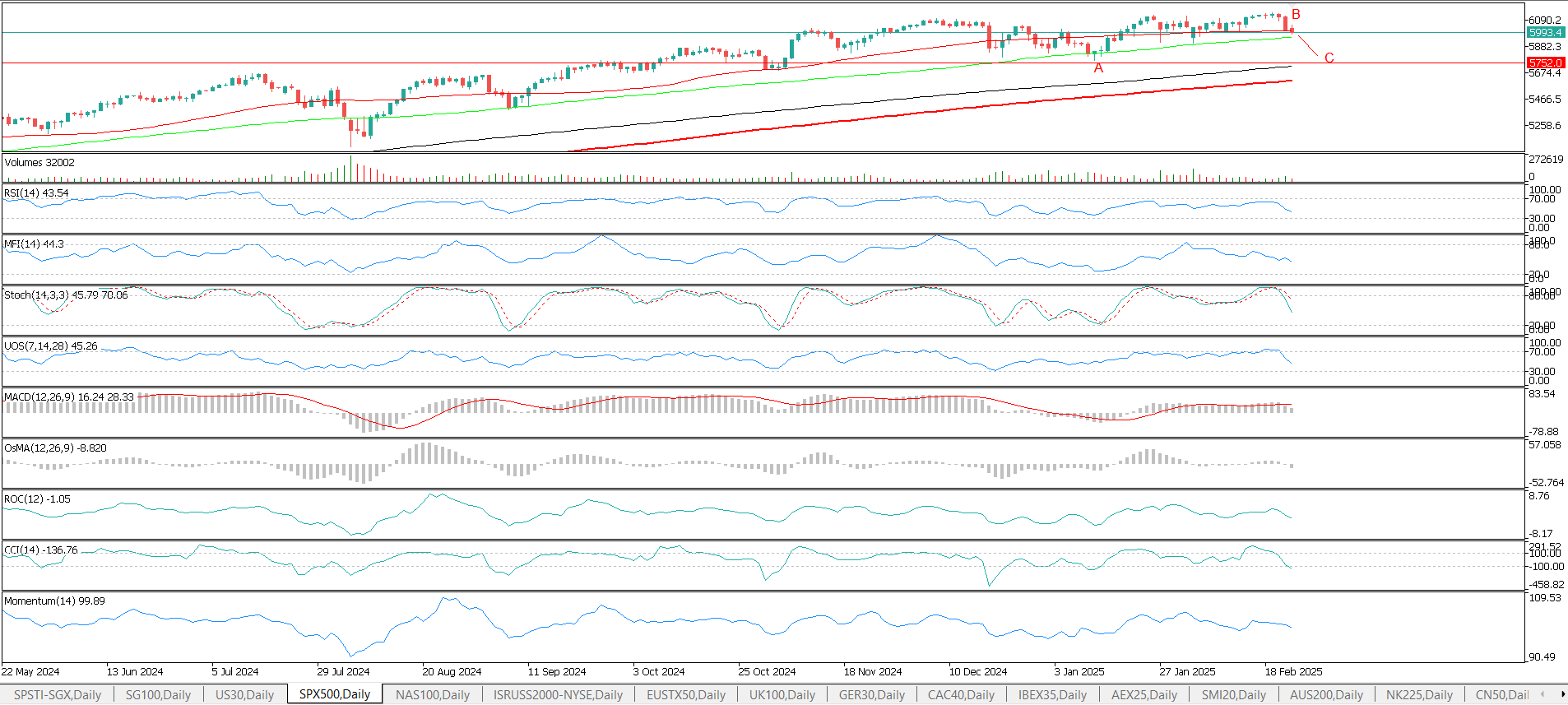Select the red 'C' text label

tap(1329, 58)
